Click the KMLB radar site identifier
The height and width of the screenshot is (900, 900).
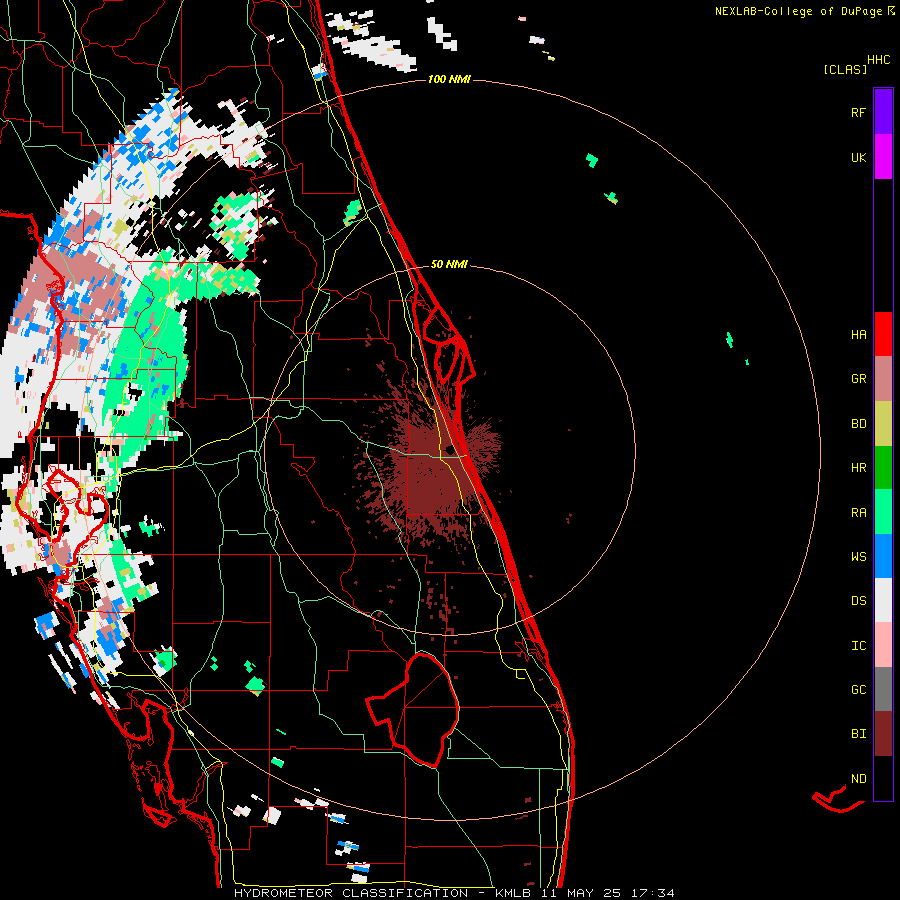click(513, 893)
